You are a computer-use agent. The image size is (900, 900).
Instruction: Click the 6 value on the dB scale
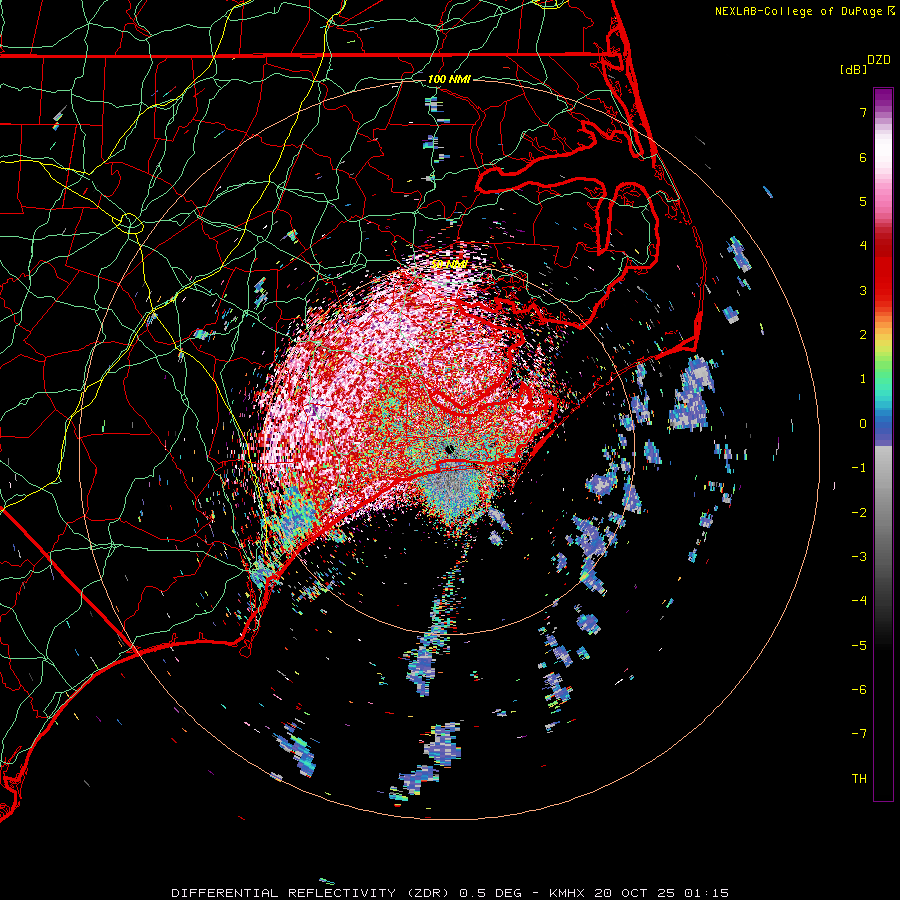[863, 157]
